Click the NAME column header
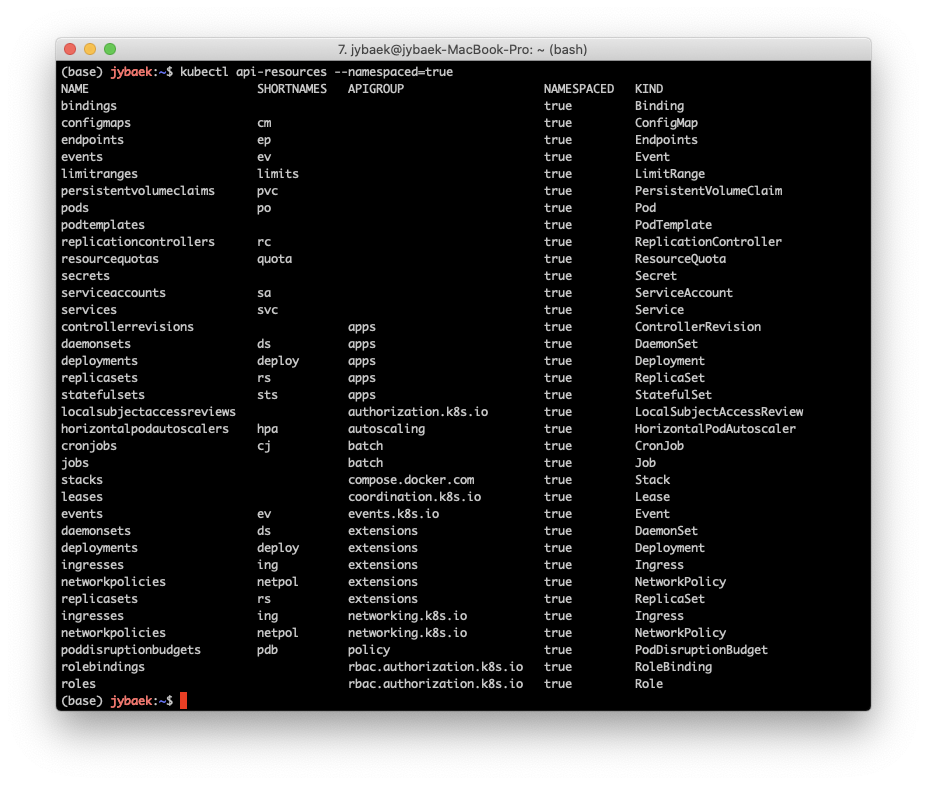927x785 pixels. click(x=74, y=89)
